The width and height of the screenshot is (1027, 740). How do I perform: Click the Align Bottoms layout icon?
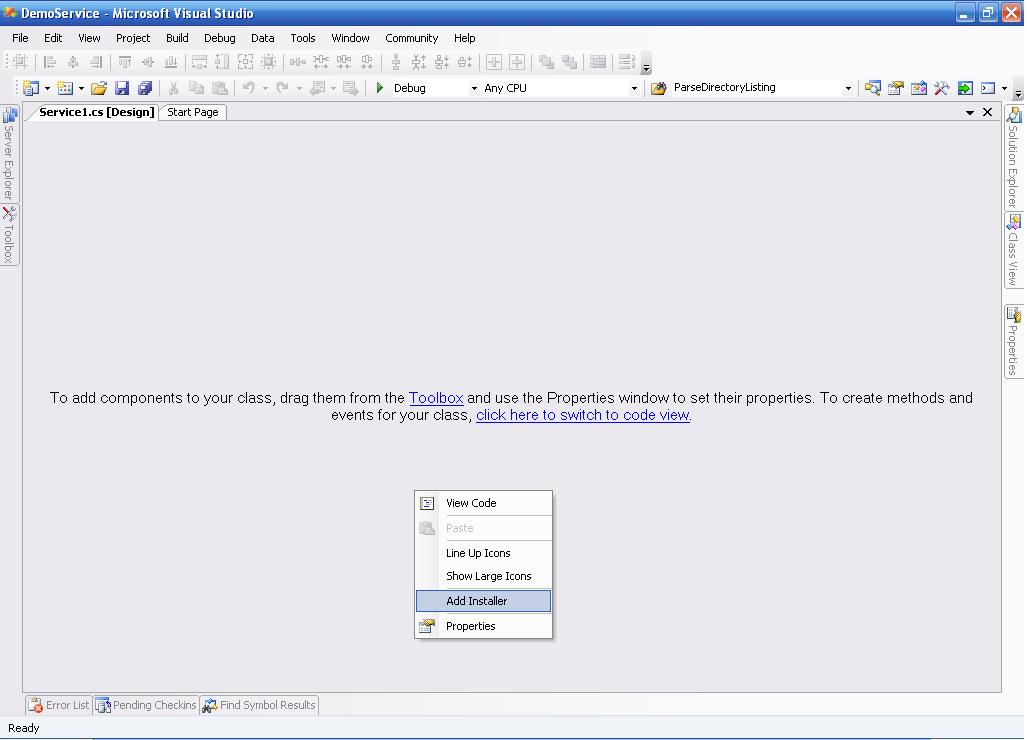point(170,62)
